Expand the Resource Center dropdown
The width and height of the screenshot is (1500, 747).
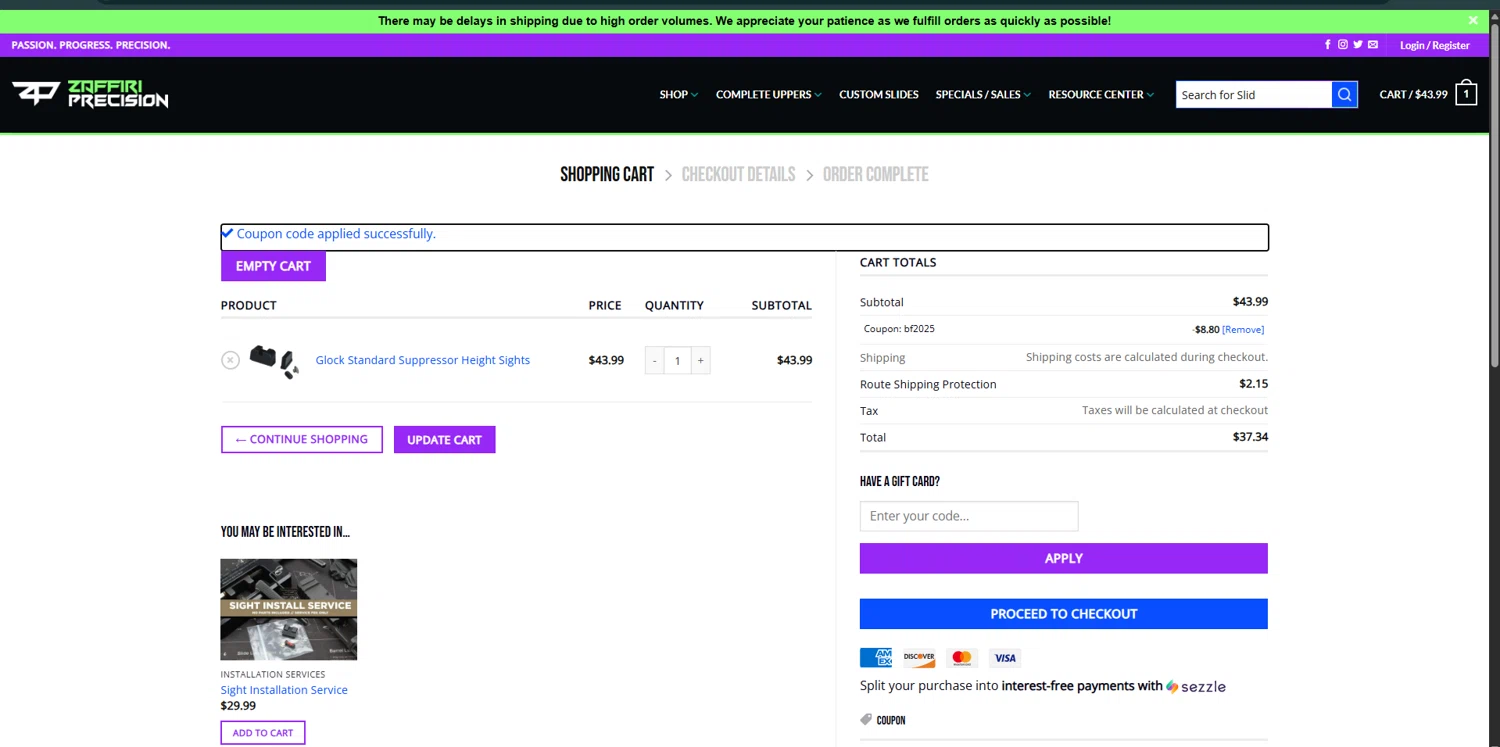pos(1101,95)
